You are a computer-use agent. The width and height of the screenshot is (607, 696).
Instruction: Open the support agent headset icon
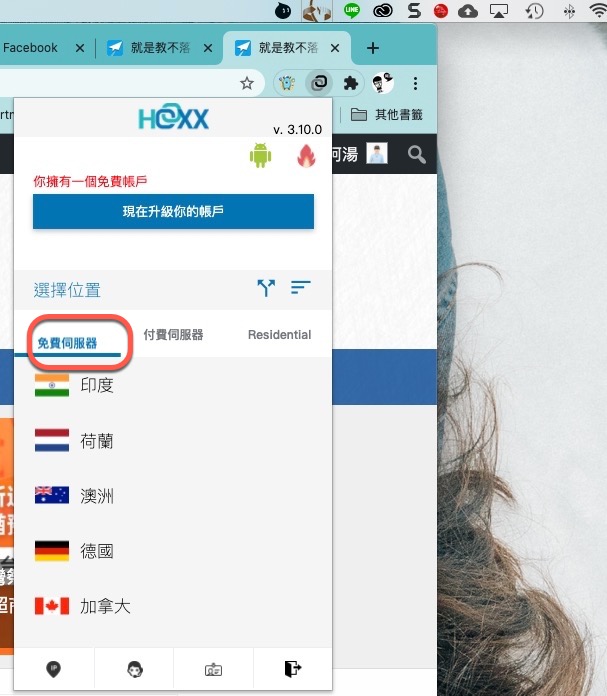(x=135, y=669)
